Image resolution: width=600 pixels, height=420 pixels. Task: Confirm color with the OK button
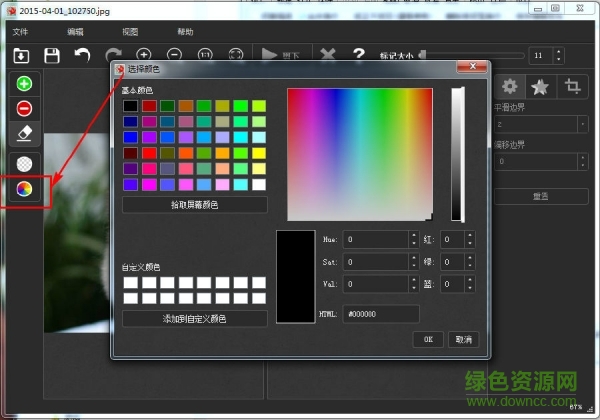click(x=428, y=339)
